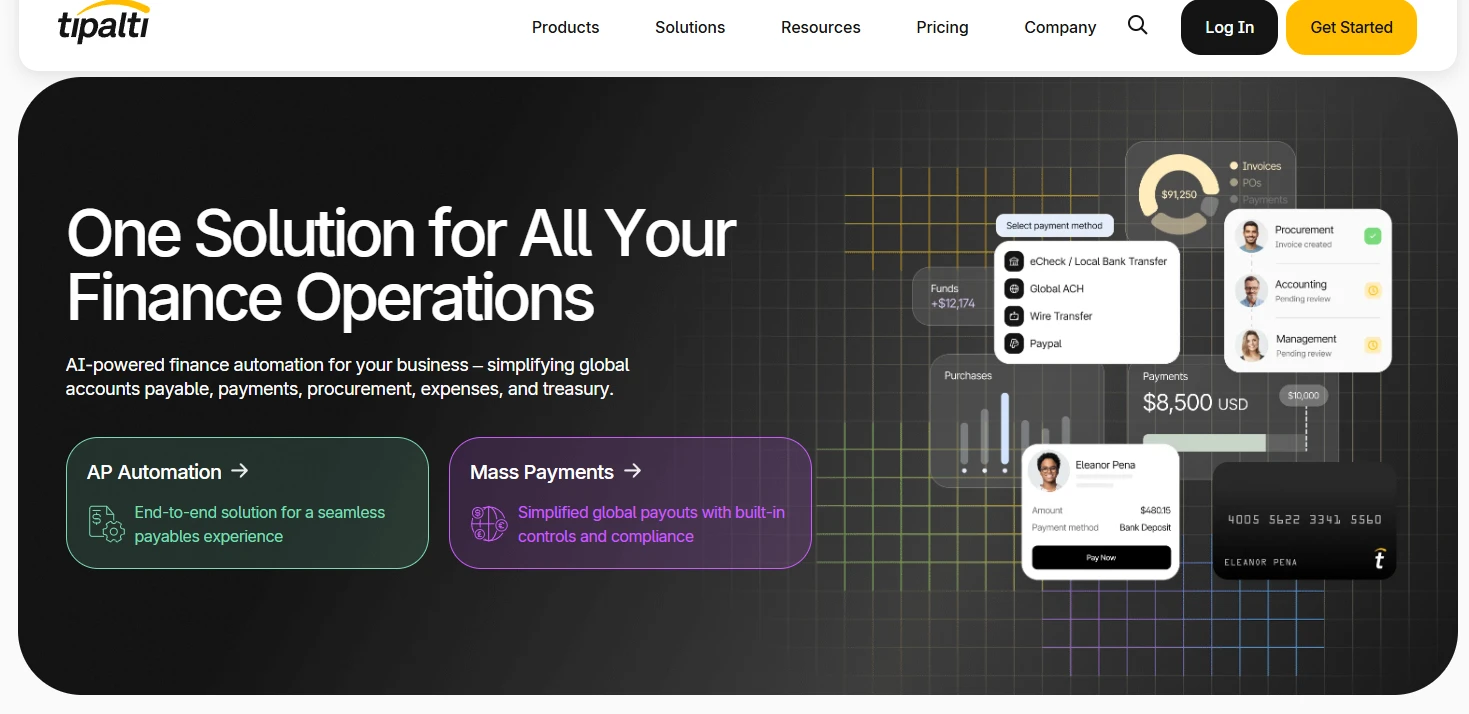The height and width of the screenshot is (714, 1469).
Task: Open the Products menu
Action: pyautogui.click(x=565, y=27)
